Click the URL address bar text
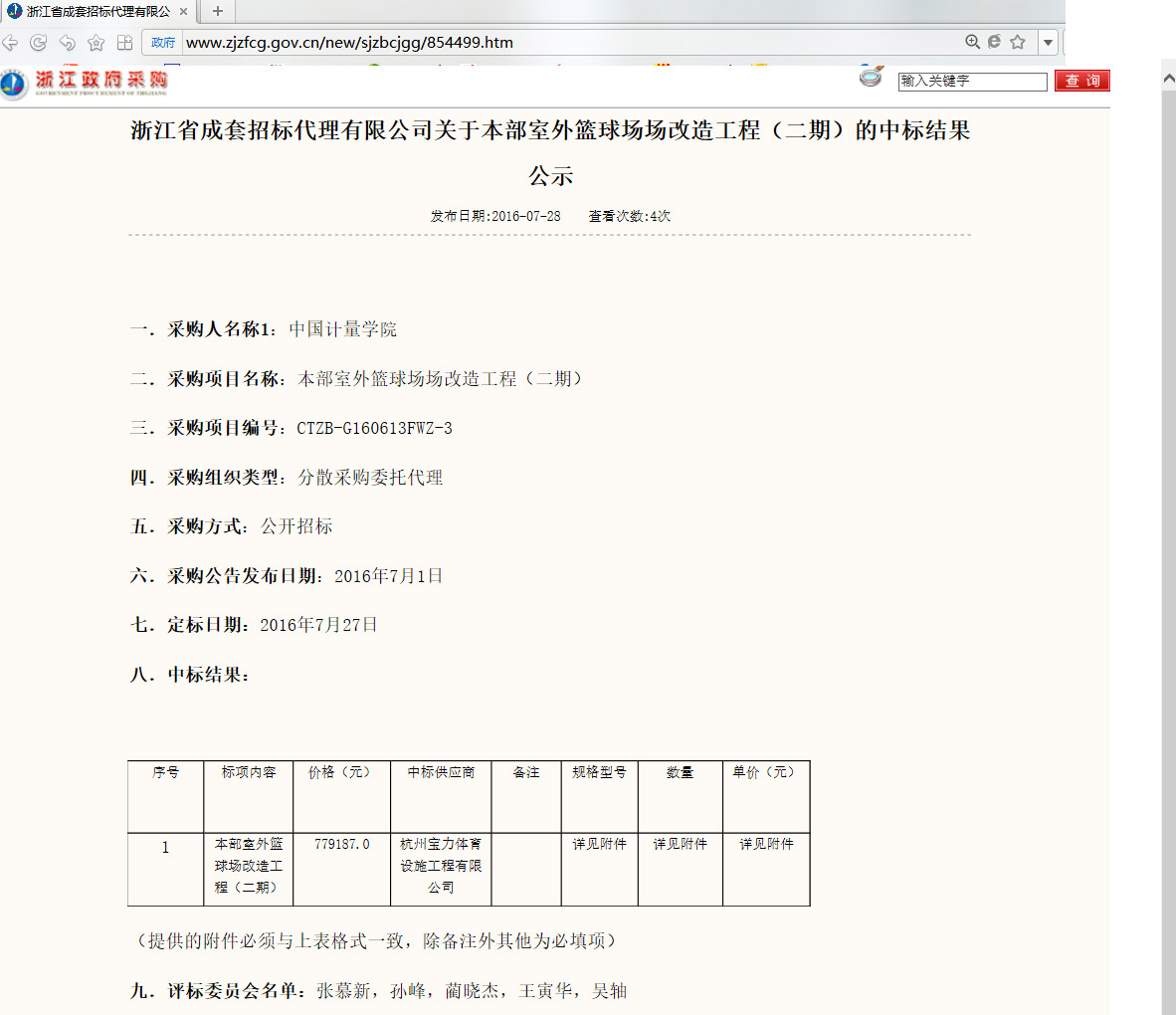 (x=349, y=43)
